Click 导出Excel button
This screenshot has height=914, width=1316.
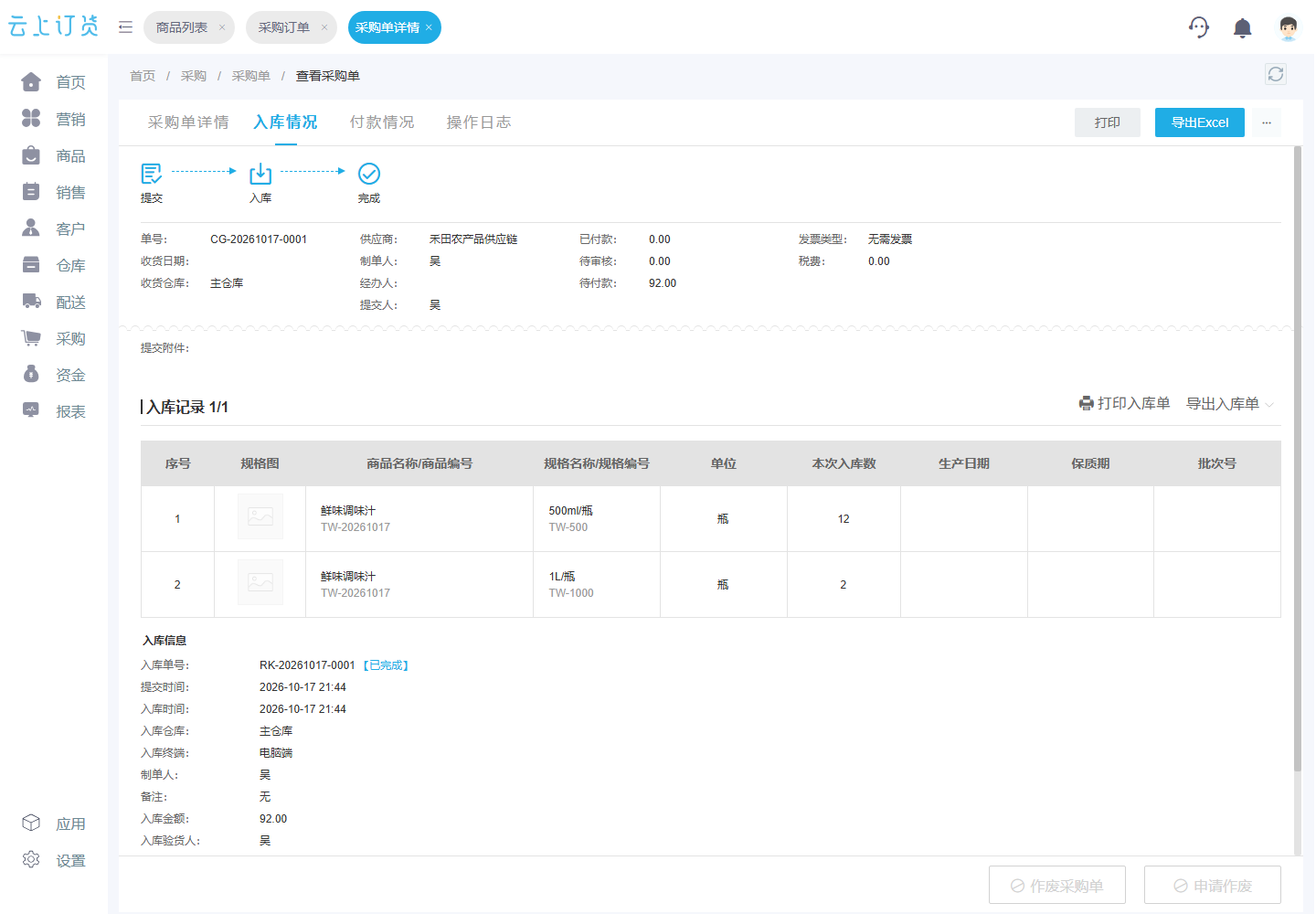(x=1200, y=122)
